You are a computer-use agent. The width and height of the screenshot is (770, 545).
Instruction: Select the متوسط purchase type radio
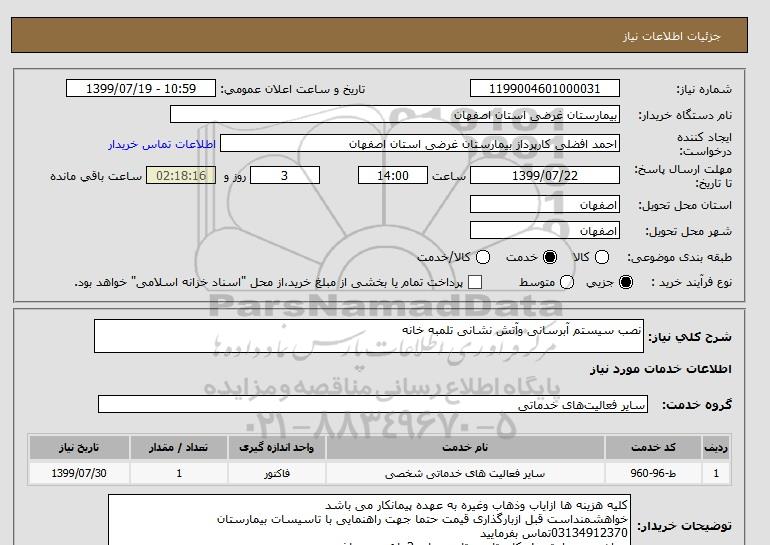point(567,282)
